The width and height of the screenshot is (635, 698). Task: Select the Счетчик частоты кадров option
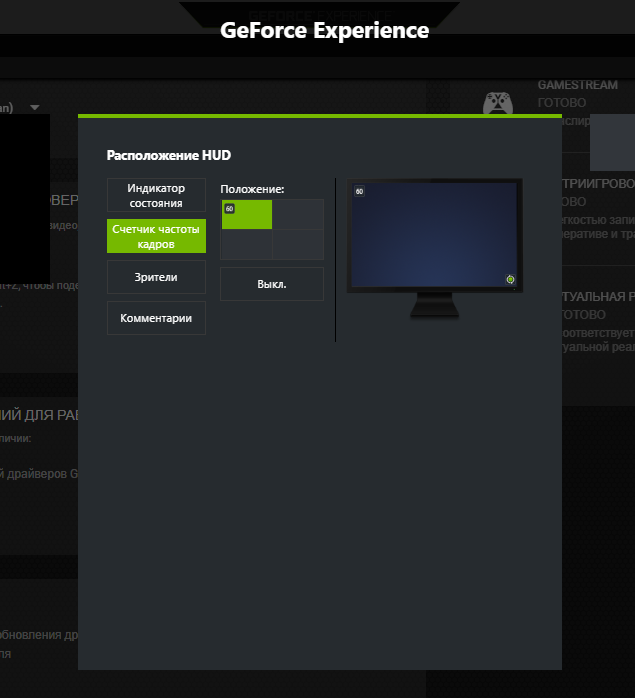pyautogui.click(x=156, y=236)
